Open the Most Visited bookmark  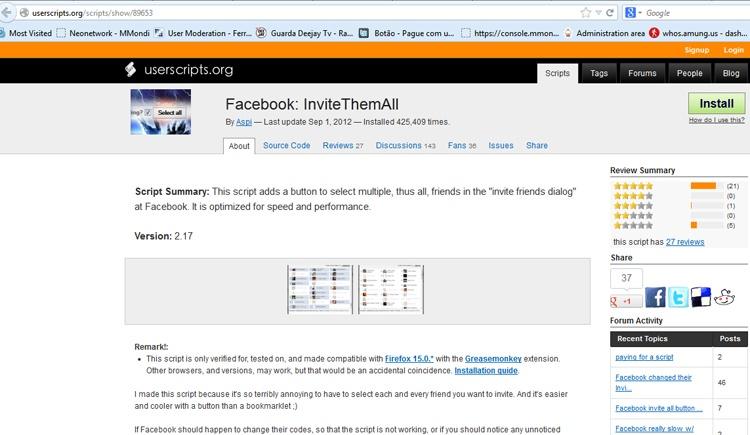(26, 33)
